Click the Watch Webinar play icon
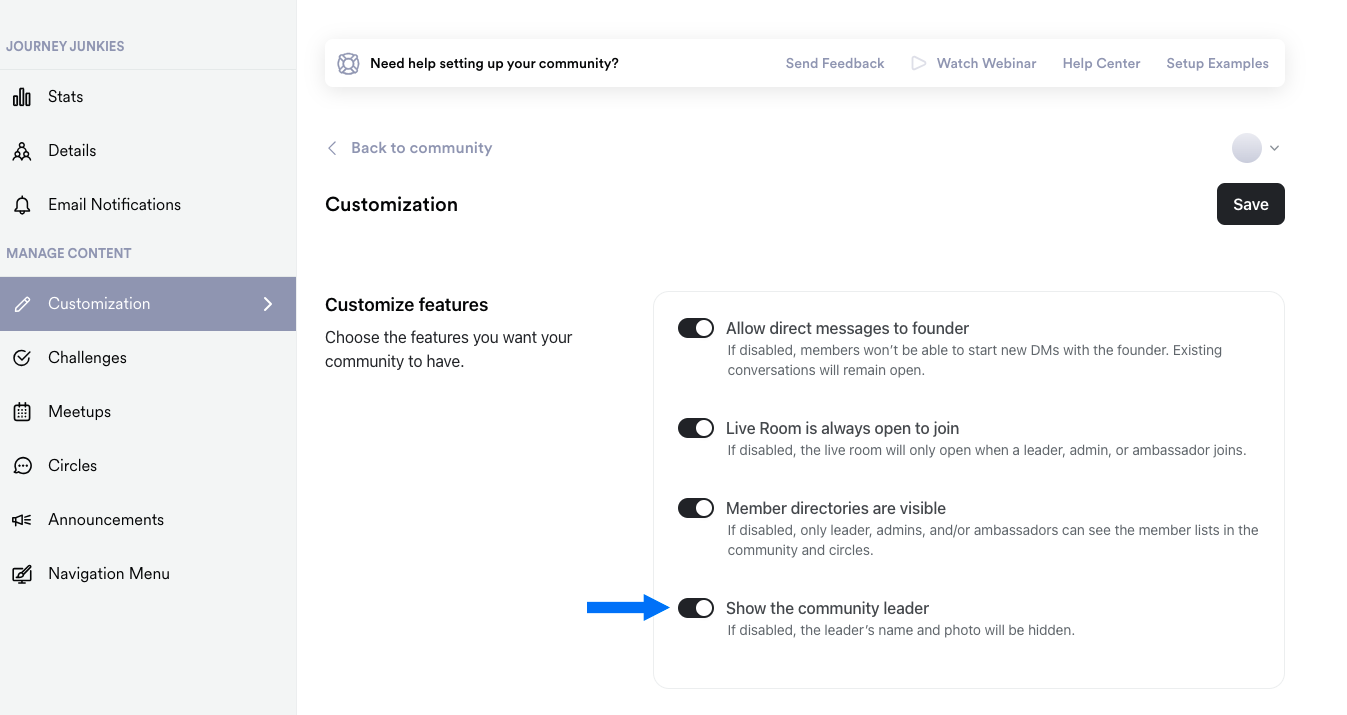 point(918,63)
